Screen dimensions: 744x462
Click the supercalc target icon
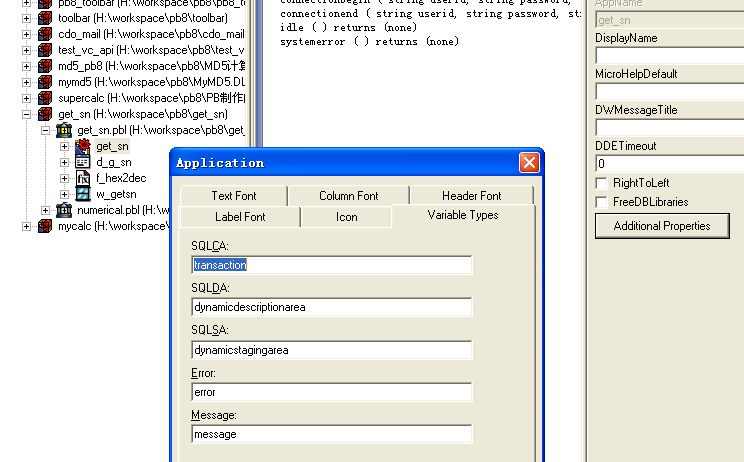coord(45,98)
